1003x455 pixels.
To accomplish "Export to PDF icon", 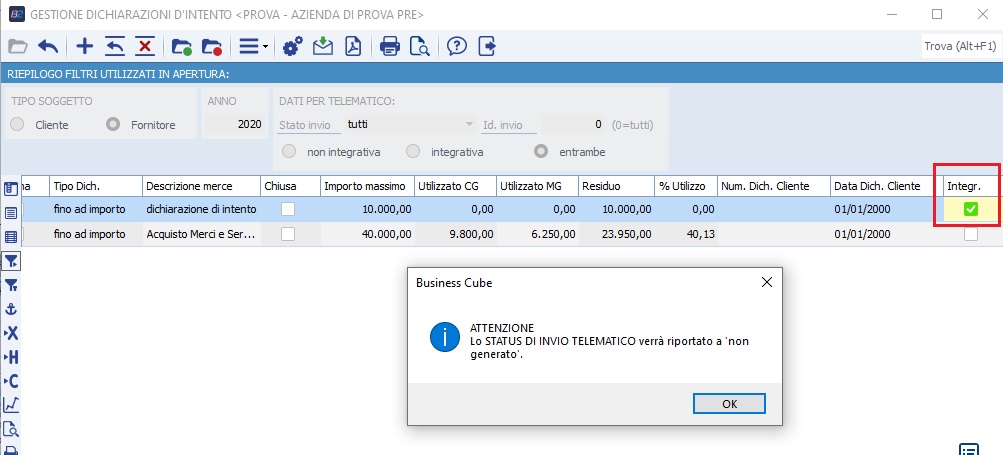I will 353,47.
